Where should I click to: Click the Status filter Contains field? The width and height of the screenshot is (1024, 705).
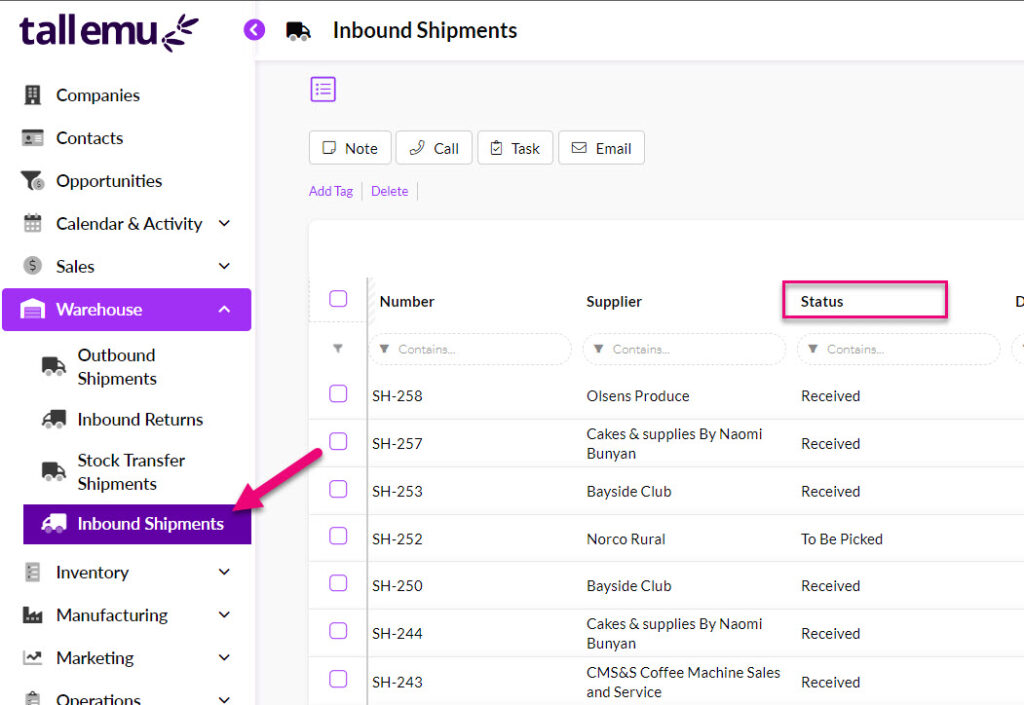coord(899,349)
